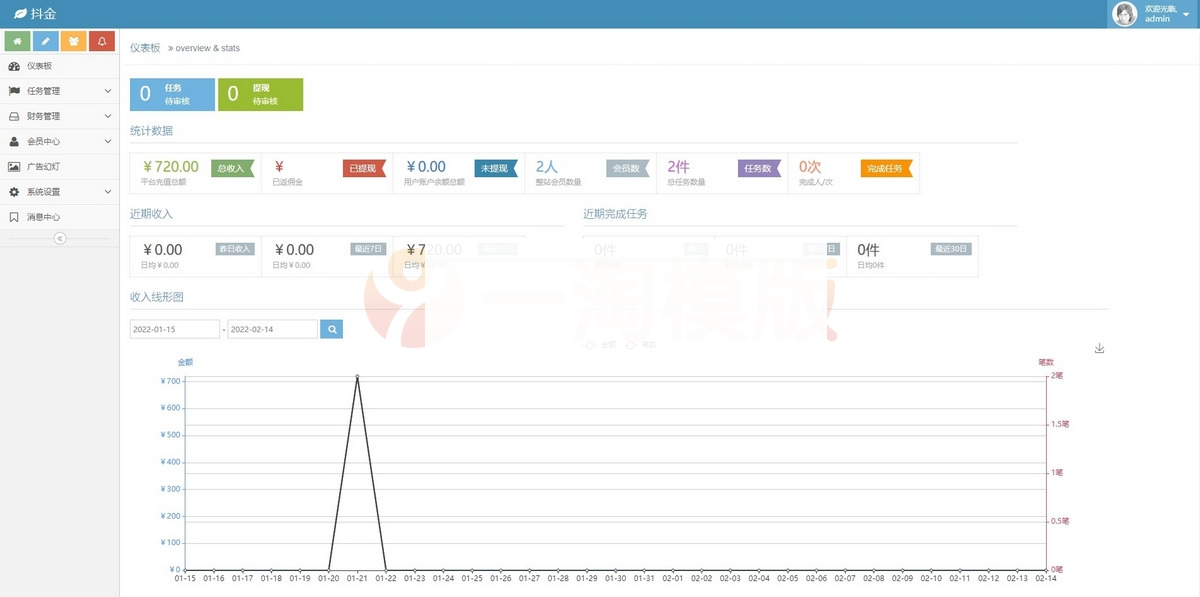Open 广告幻灯 in the sidebar
Screen dimensions: 1200x597
pos(43,167)
